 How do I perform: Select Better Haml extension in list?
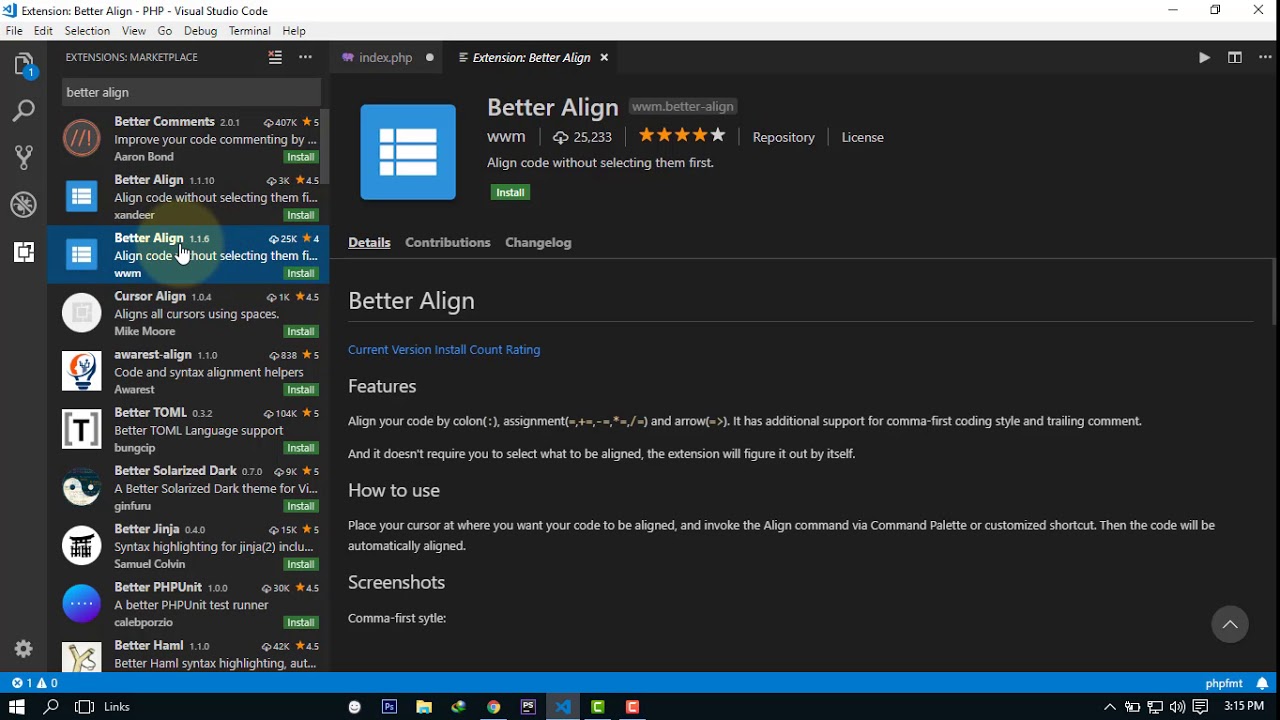pos(188,655)
